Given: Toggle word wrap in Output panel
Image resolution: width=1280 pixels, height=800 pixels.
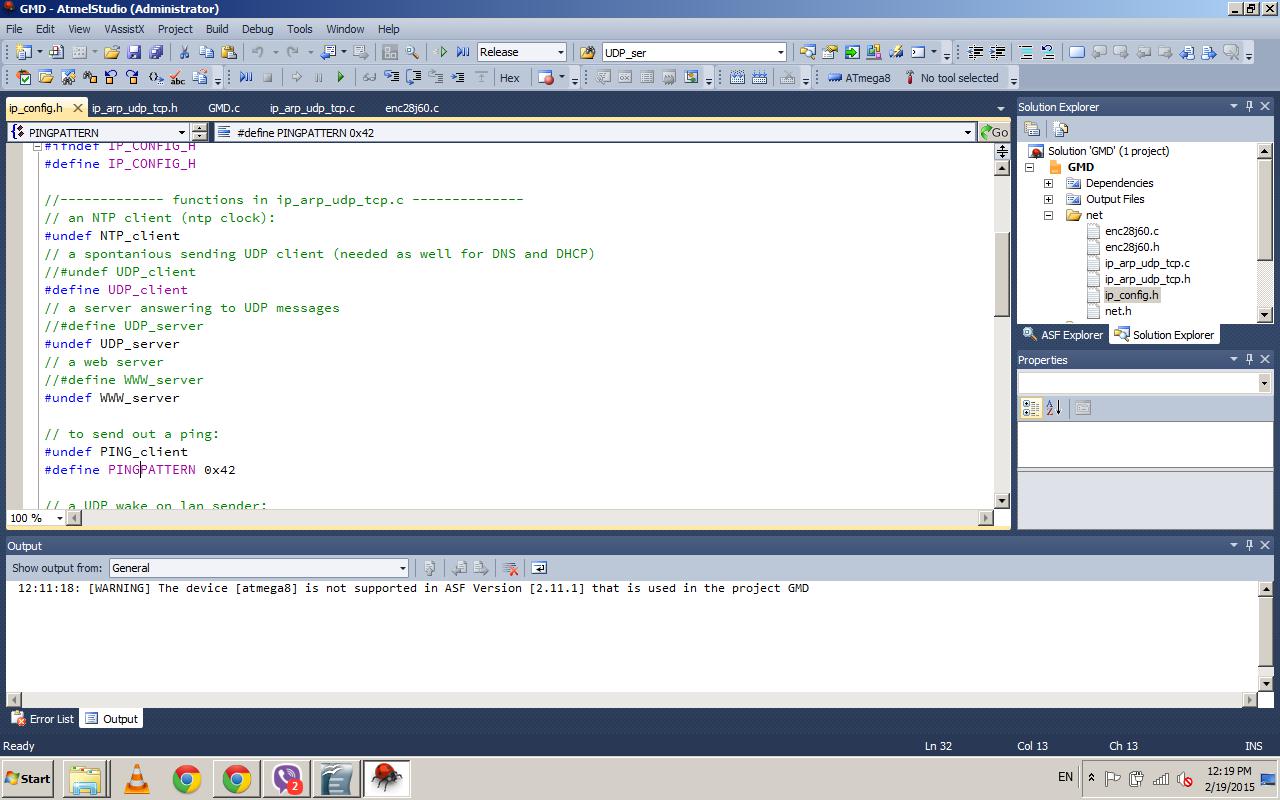Looking at the screenshot, I should click(x=539, y=568).
